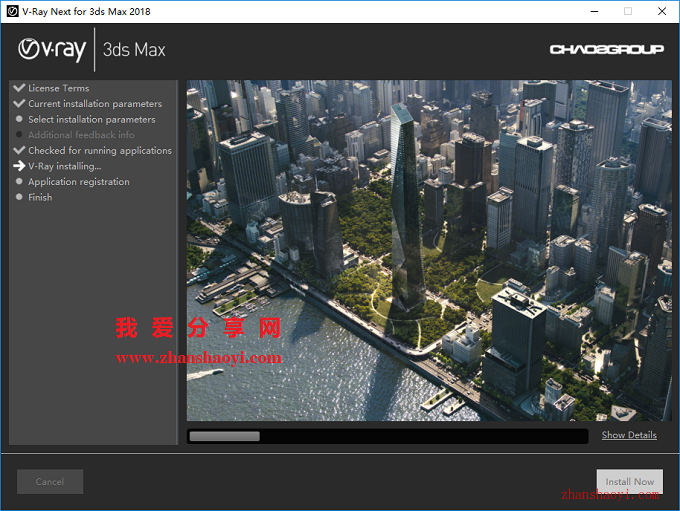Select the Application registration step
The image size is (680, 511).
pos(78,182)
